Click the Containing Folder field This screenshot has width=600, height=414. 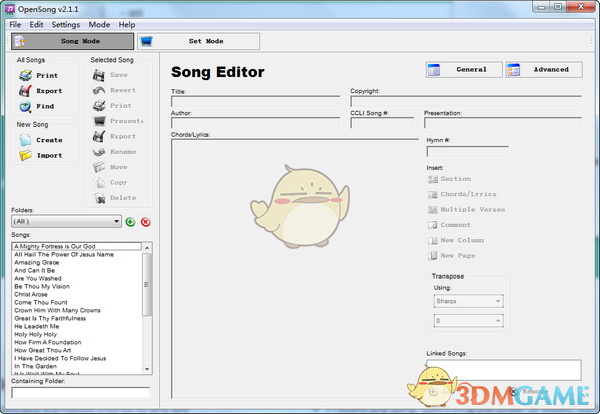(x=80, y=393)
